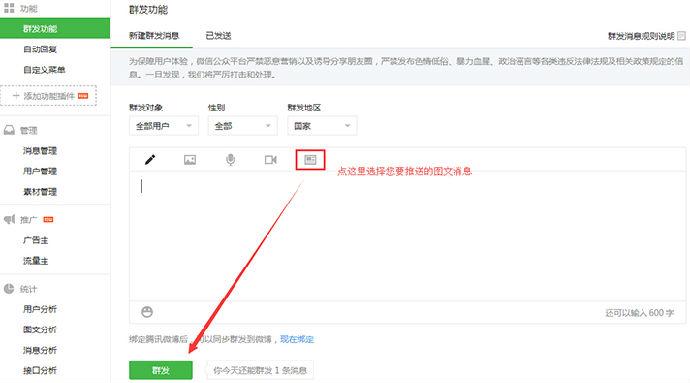The width and height of the screenshot is (690, 383).
Task: Pick the video camera message icon
Action: [271, 160]
